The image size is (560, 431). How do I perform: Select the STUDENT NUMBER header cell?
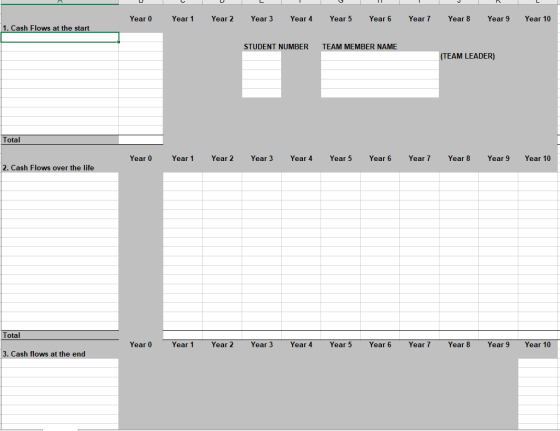276,47
